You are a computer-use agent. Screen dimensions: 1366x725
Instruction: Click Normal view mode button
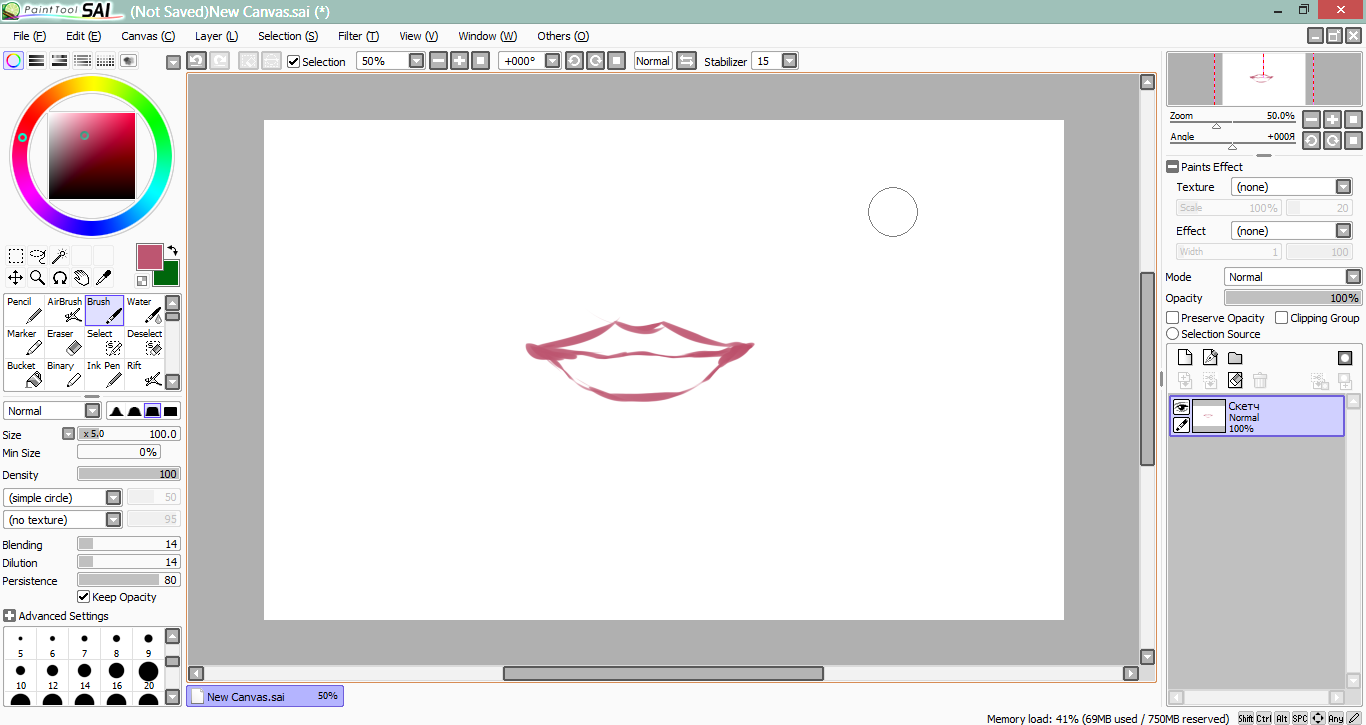point(653,61)
